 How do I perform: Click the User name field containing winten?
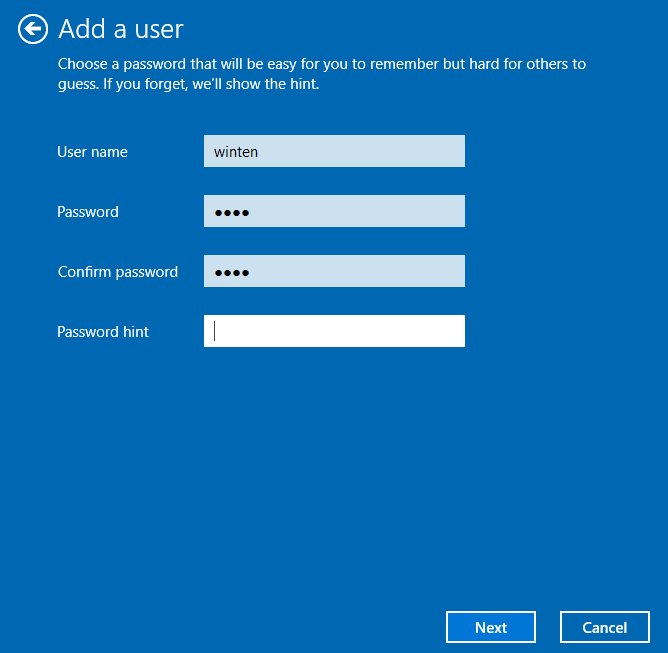click(334, 151)
